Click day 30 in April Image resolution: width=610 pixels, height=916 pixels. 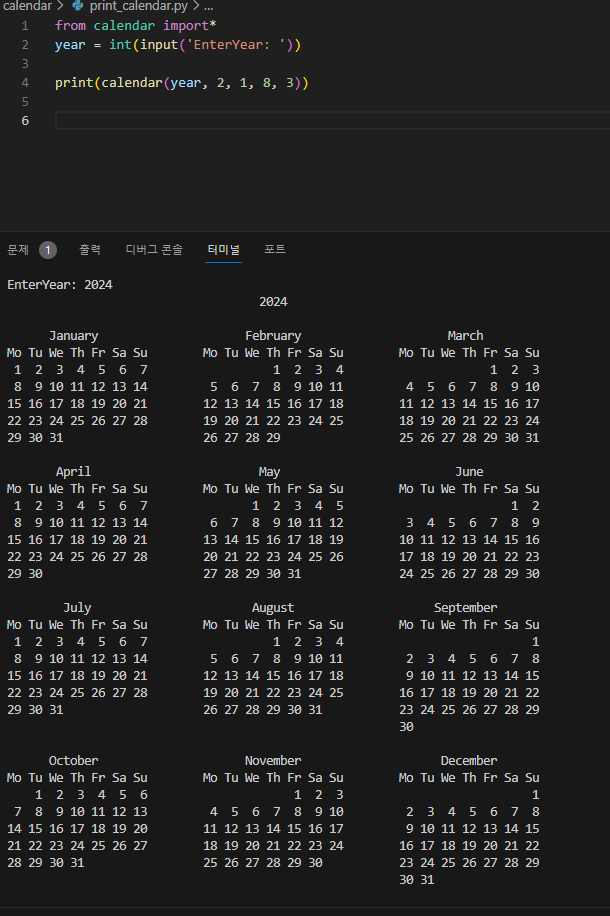point(35,574)
